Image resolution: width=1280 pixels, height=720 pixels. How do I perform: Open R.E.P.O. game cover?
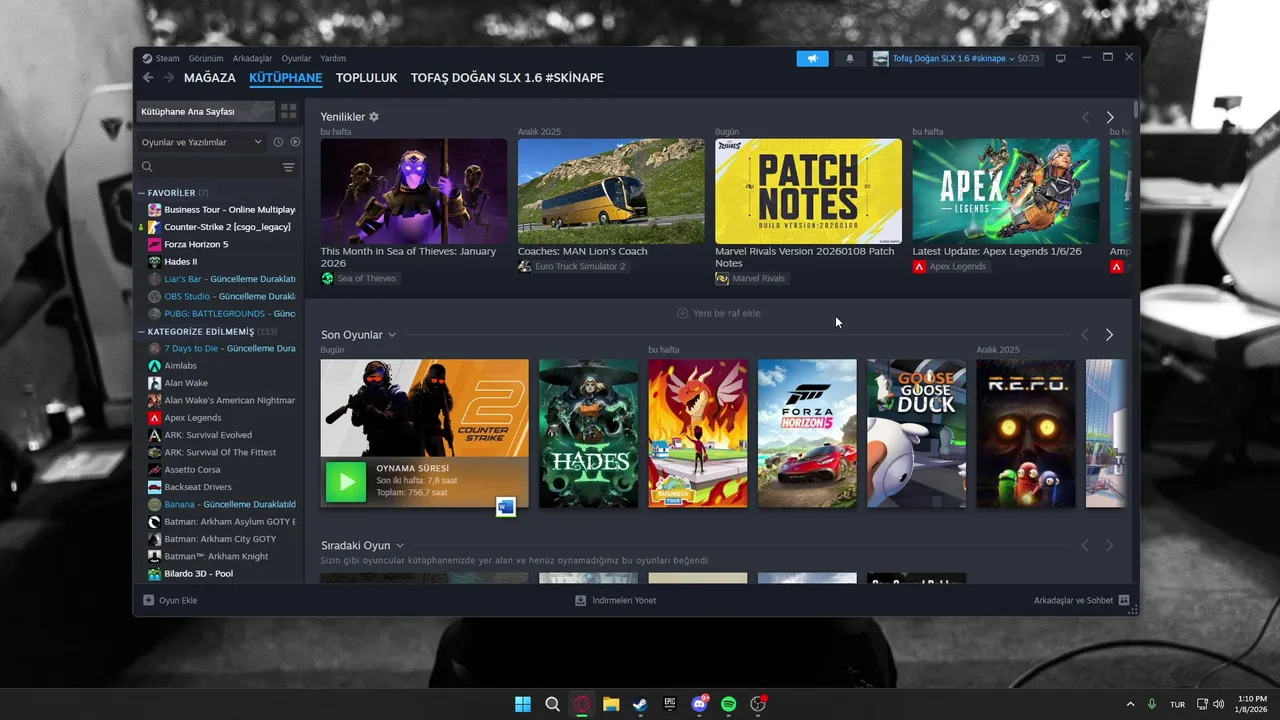coord(1026,433)
